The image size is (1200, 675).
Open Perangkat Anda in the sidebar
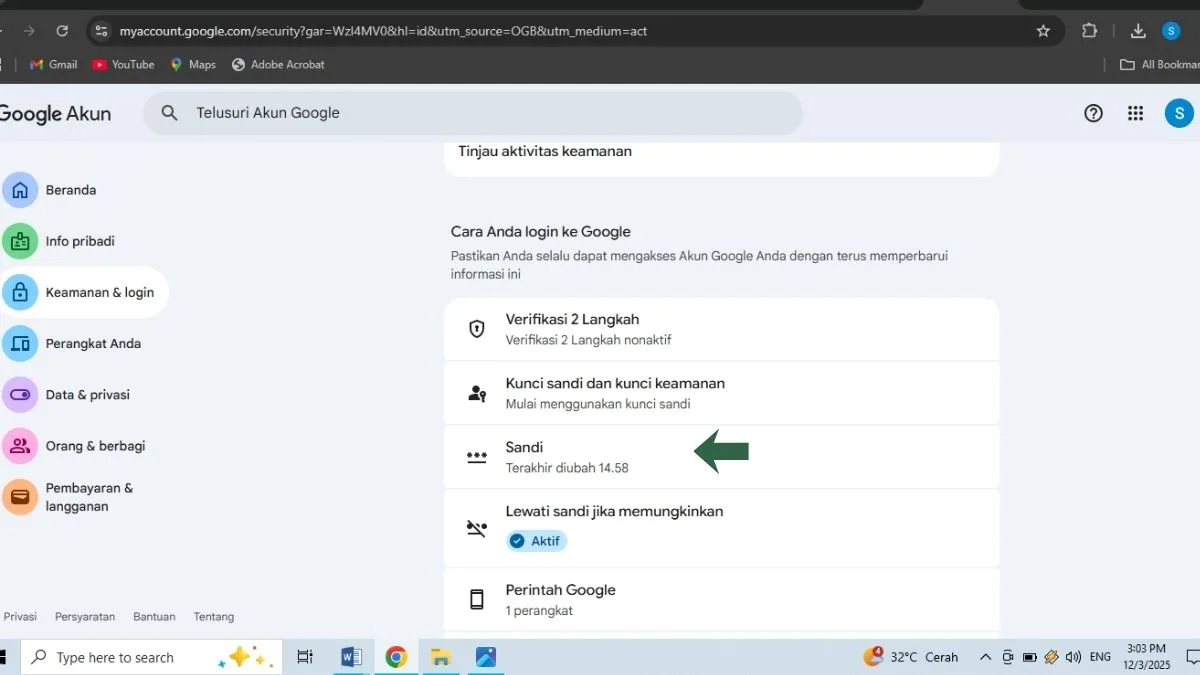[92, 343]
